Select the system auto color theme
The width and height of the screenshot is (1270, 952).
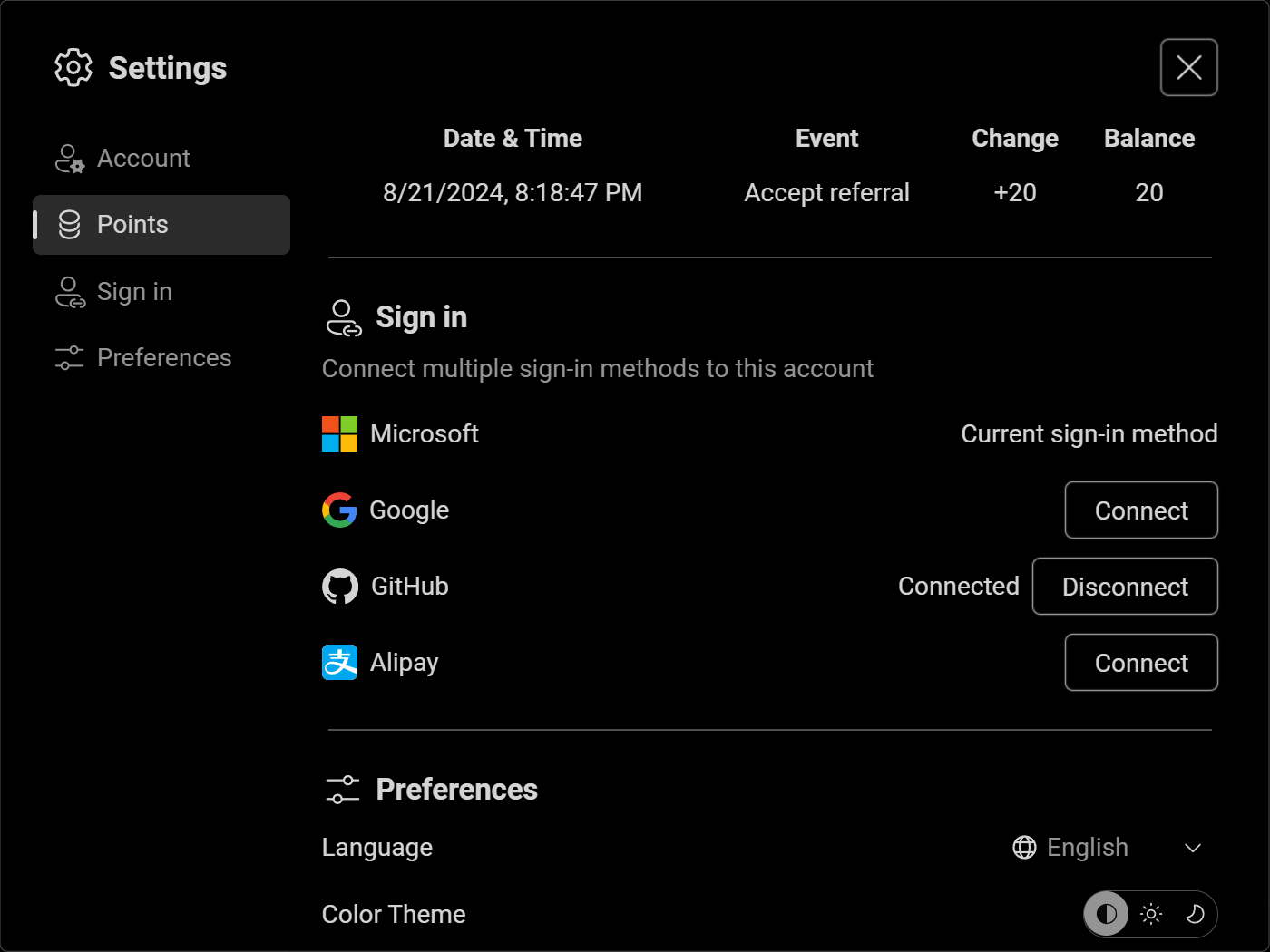coord(1107,914)
